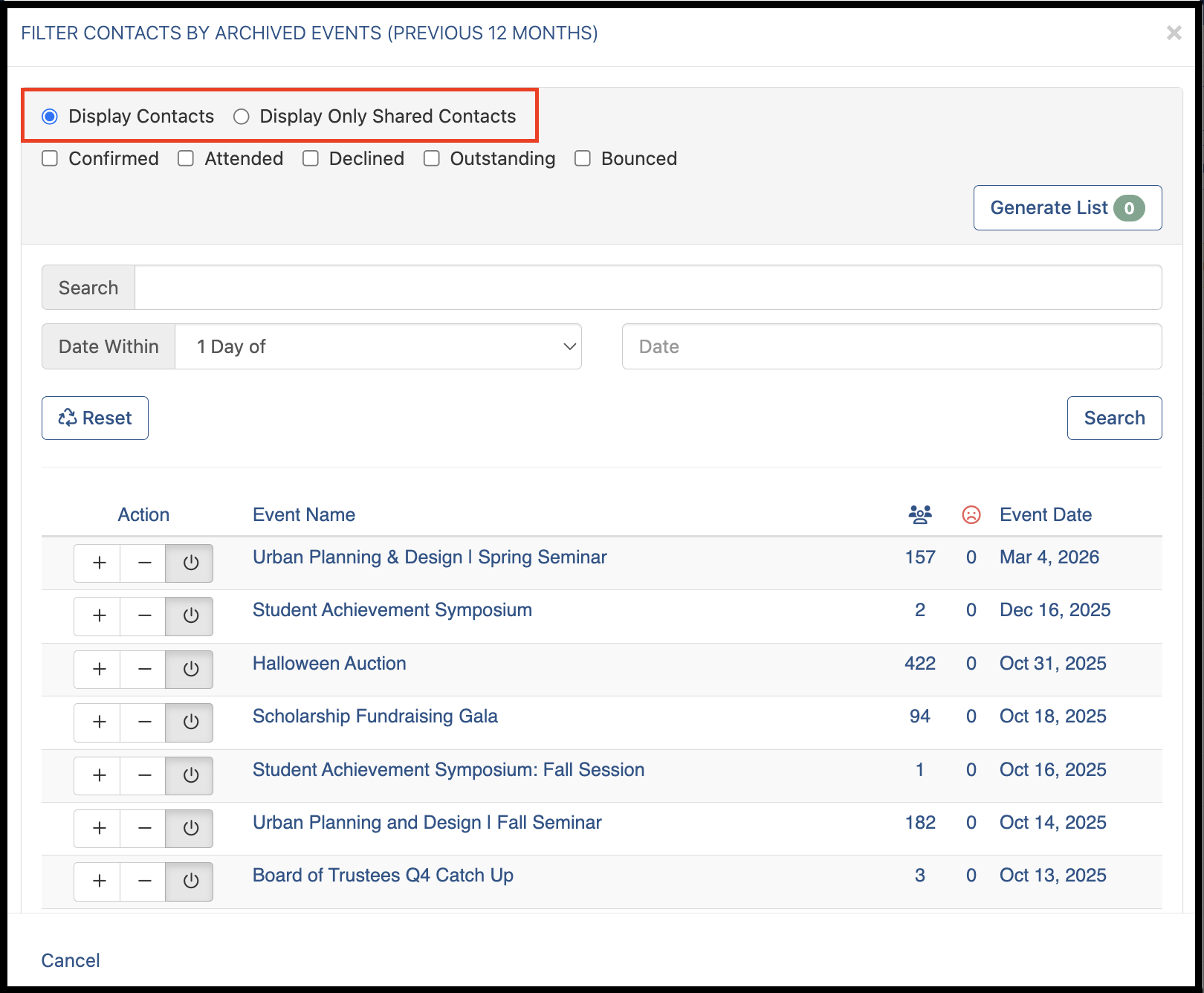Exclude Urban Planning Fall Seminar with minus
Screen dimensions: 1204x993
tap(143, 829)
